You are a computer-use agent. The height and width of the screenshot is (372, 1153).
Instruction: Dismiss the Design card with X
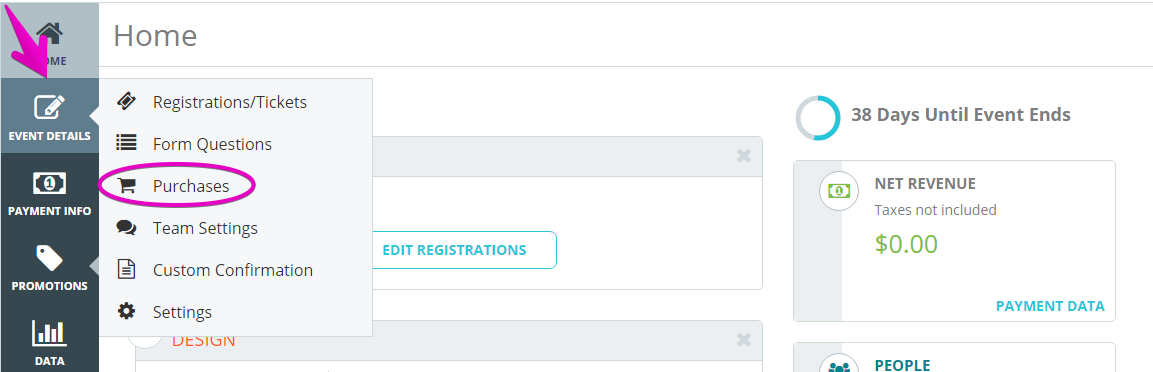[x=743, y=339]
